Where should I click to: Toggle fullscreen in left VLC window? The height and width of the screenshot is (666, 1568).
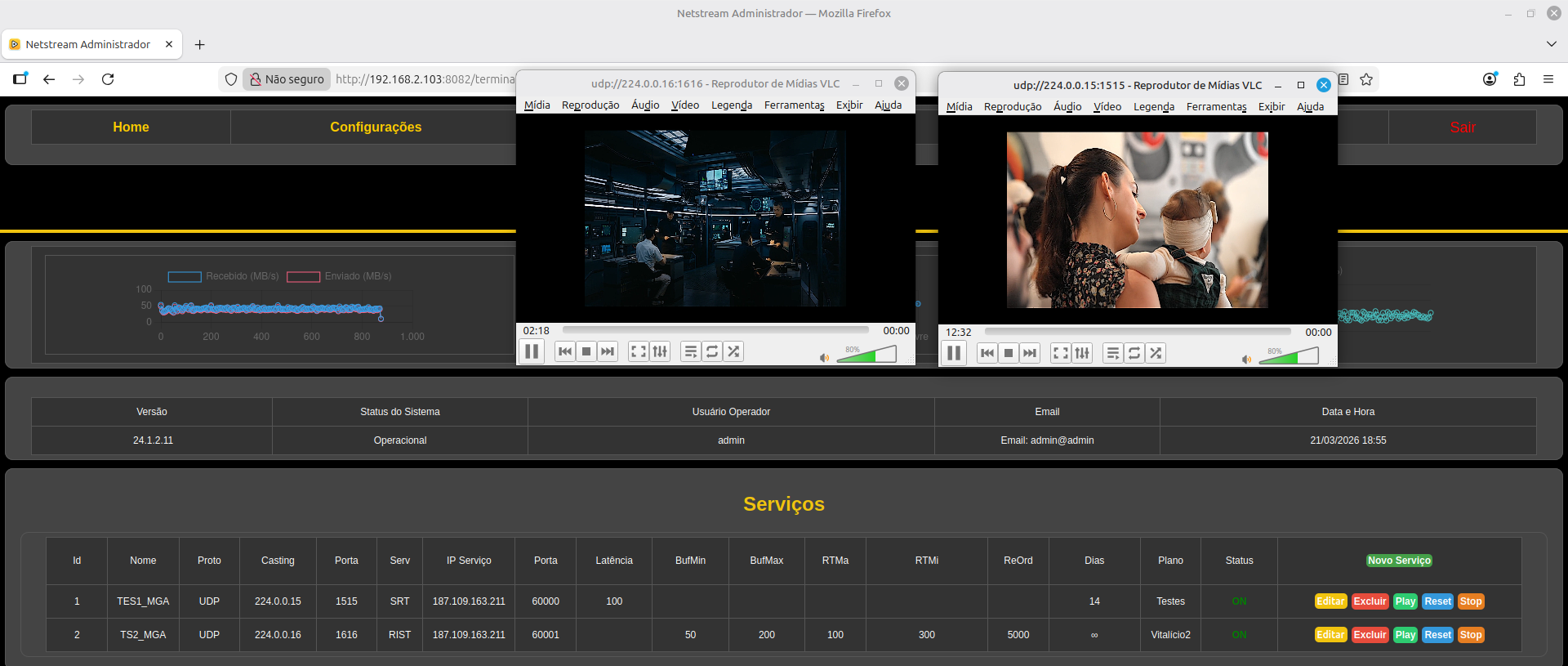[x=639, y=351]
